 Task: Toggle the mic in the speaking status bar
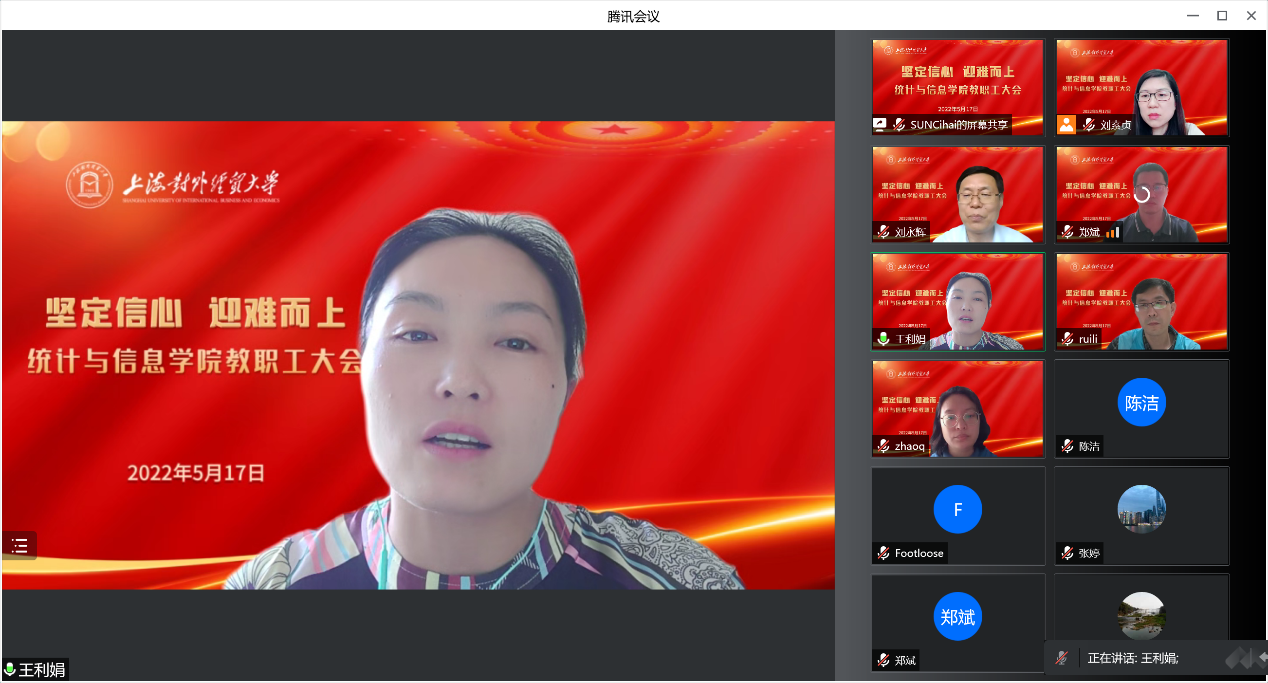1062,658
